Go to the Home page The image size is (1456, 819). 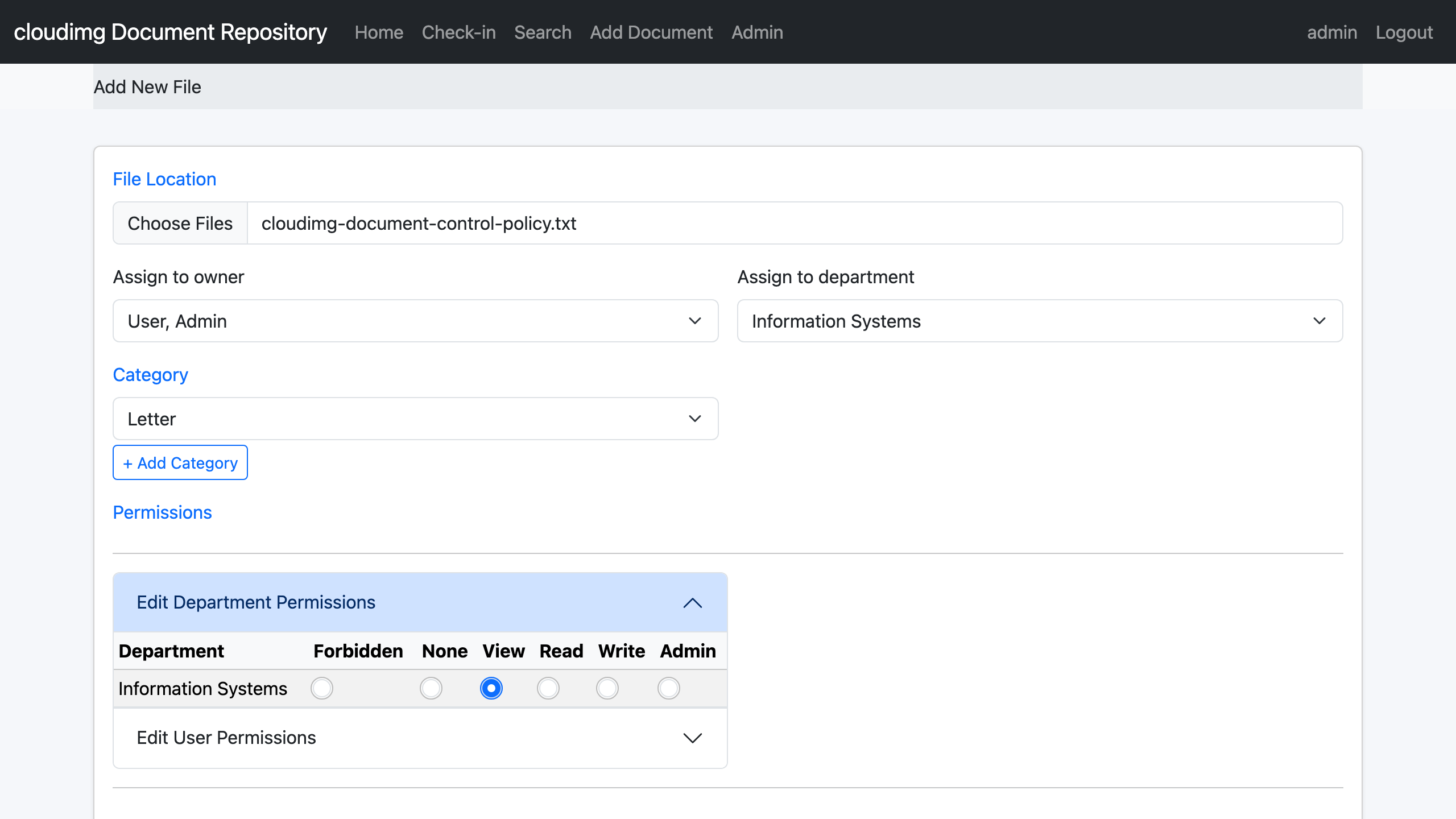click(x=379, y=32)
